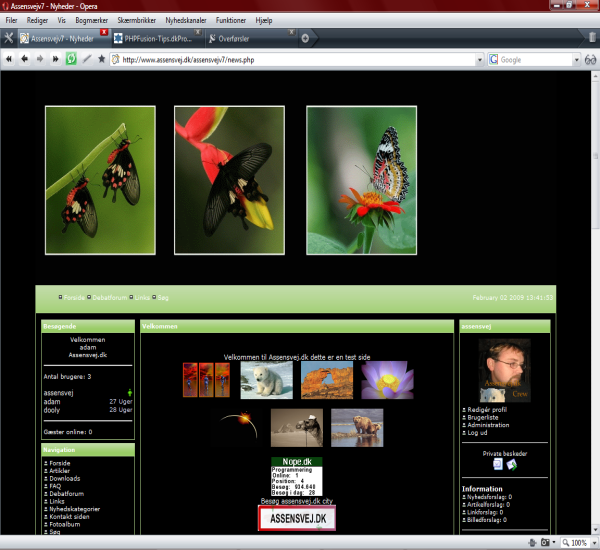Image resolution: width=600 pixels, height=550 pixels.
Task: Open closed tabs trash can icon
Action: [x=592, y=38]
